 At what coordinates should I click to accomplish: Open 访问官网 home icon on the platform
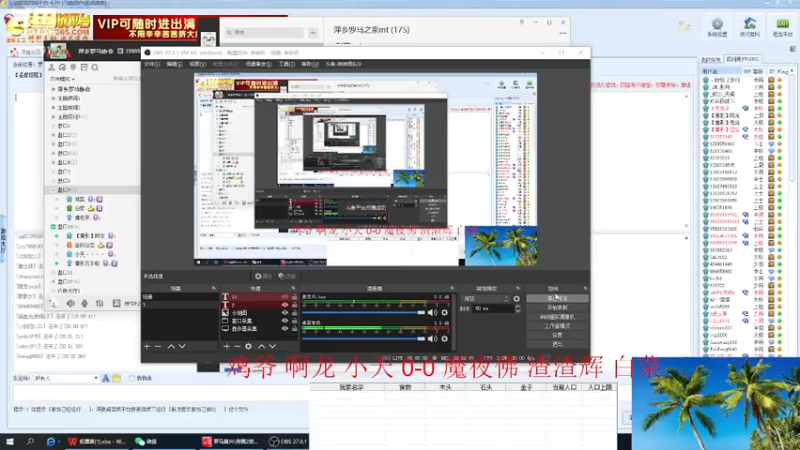click(x=749, y=28)
